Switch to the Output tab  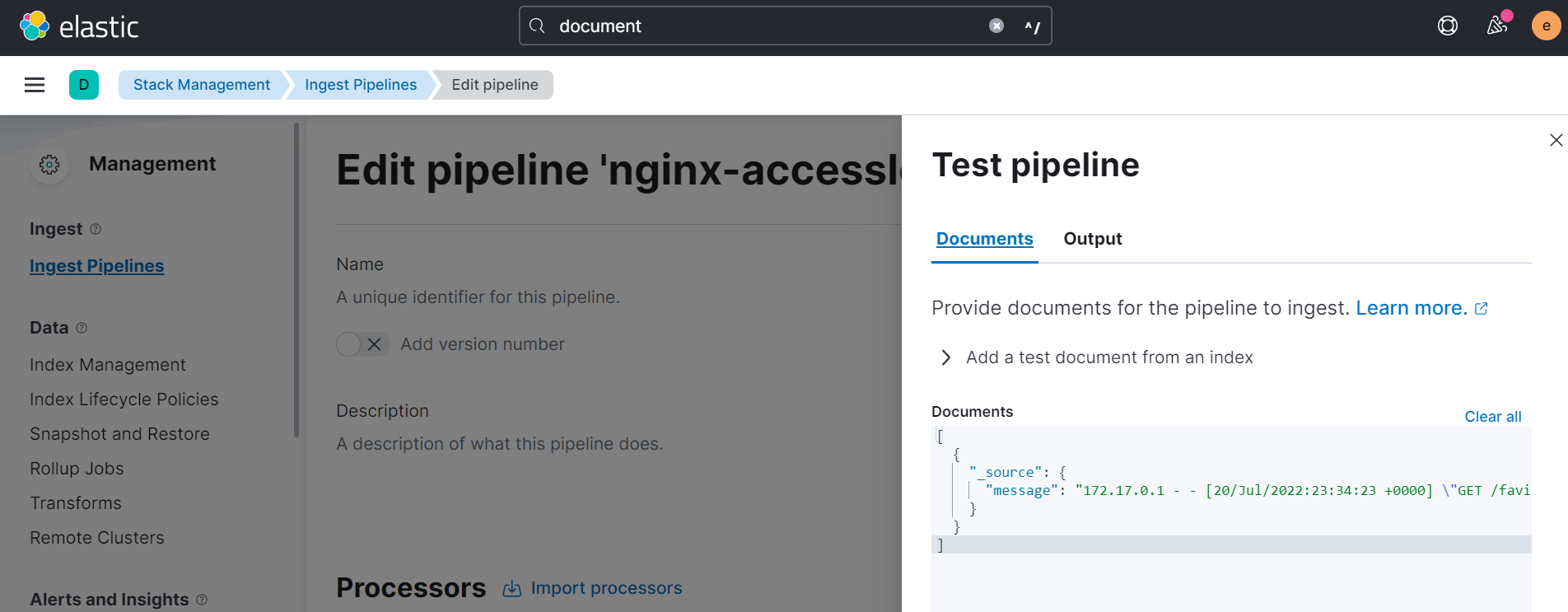tap(1092, 239)
